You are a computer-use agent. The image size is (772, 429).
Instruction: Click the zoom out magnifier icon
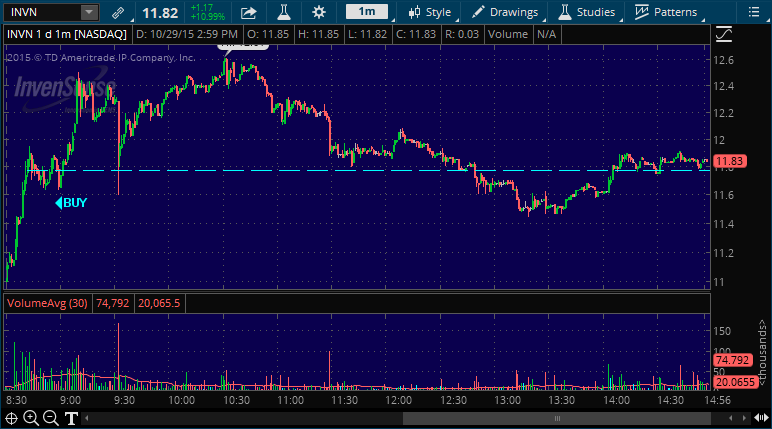pyautogui.click(x=51, y=419)
